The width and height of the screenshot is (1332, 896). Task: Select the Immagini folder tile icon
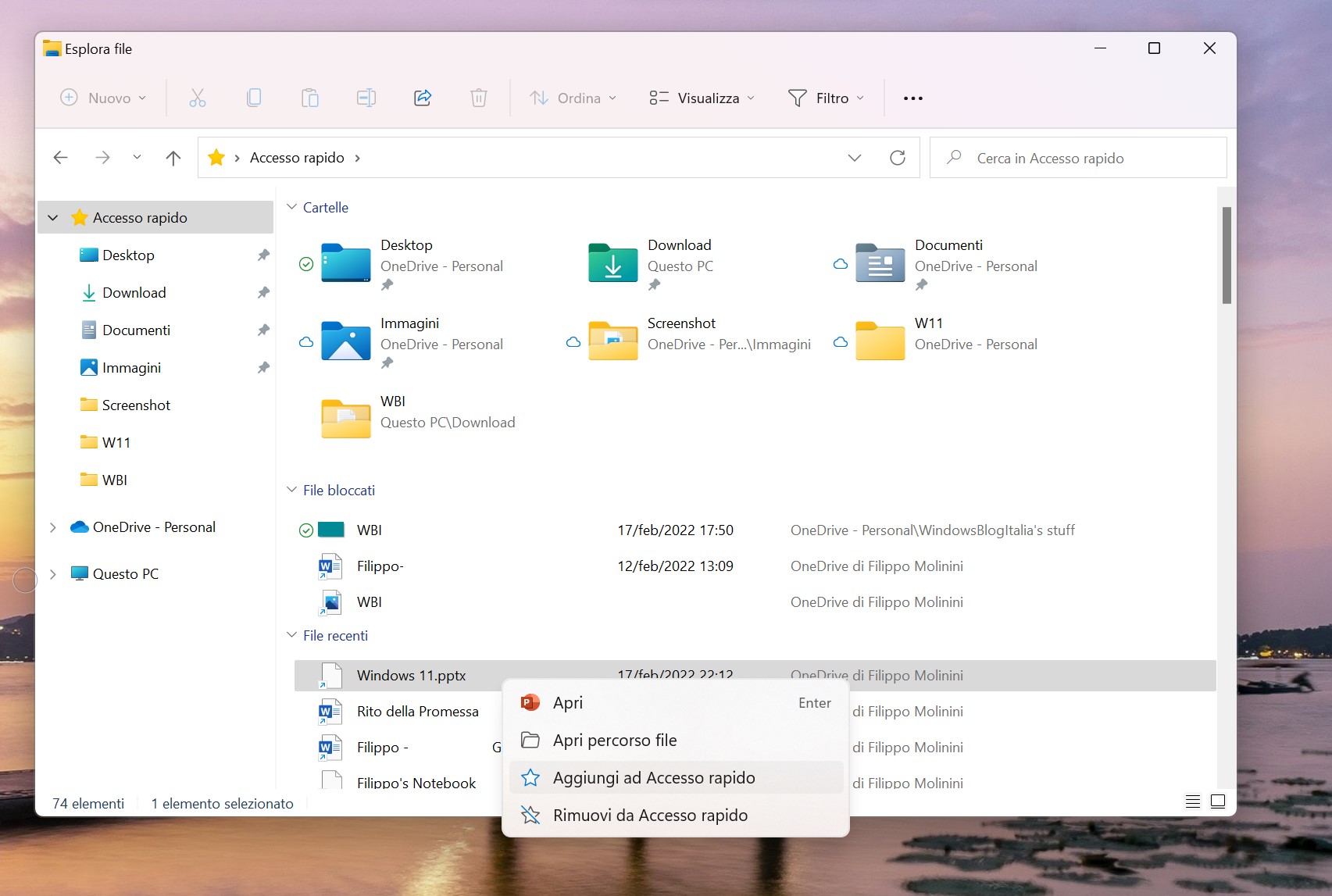pyautogui.click(x=345, y=341)
